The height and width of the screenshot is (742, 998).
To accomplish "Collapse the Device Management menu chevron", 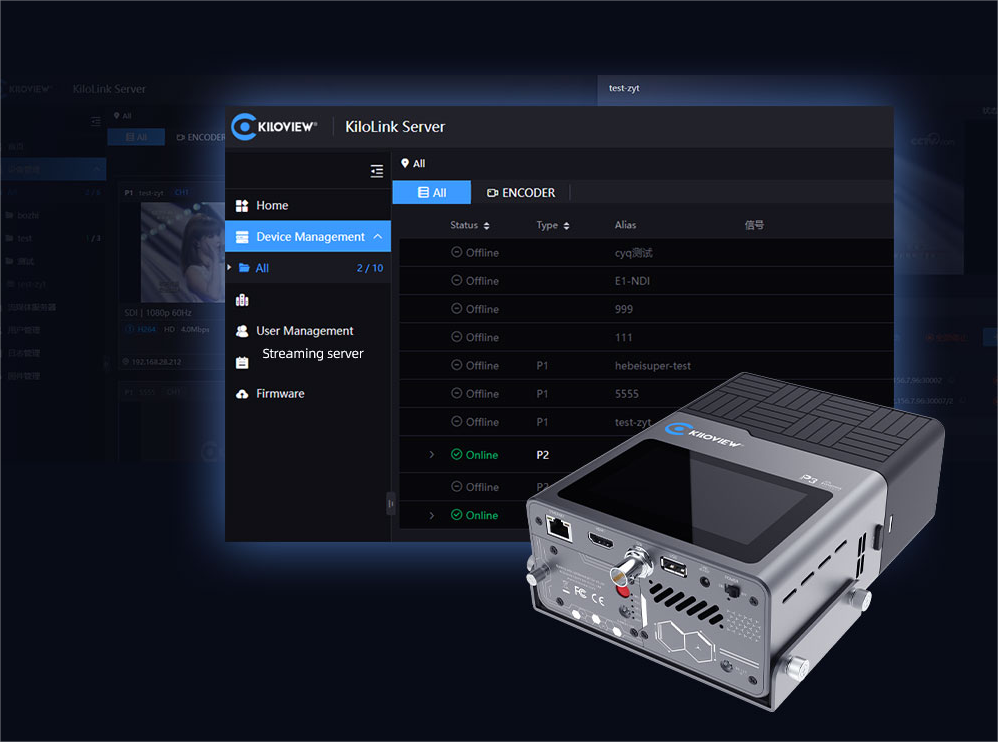I will pos(378,237).
